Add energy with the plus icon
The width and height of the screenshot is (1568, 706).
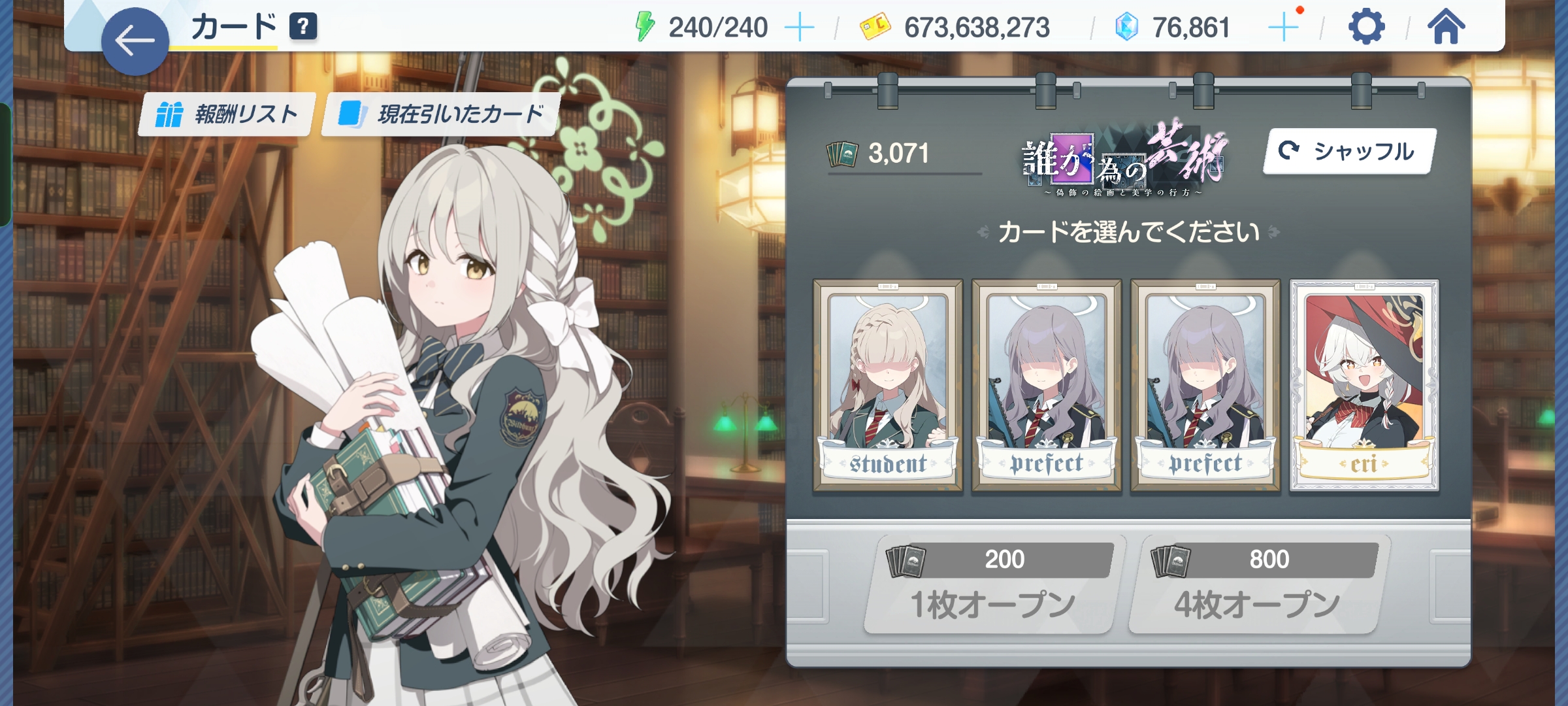(x=799, y=27)
